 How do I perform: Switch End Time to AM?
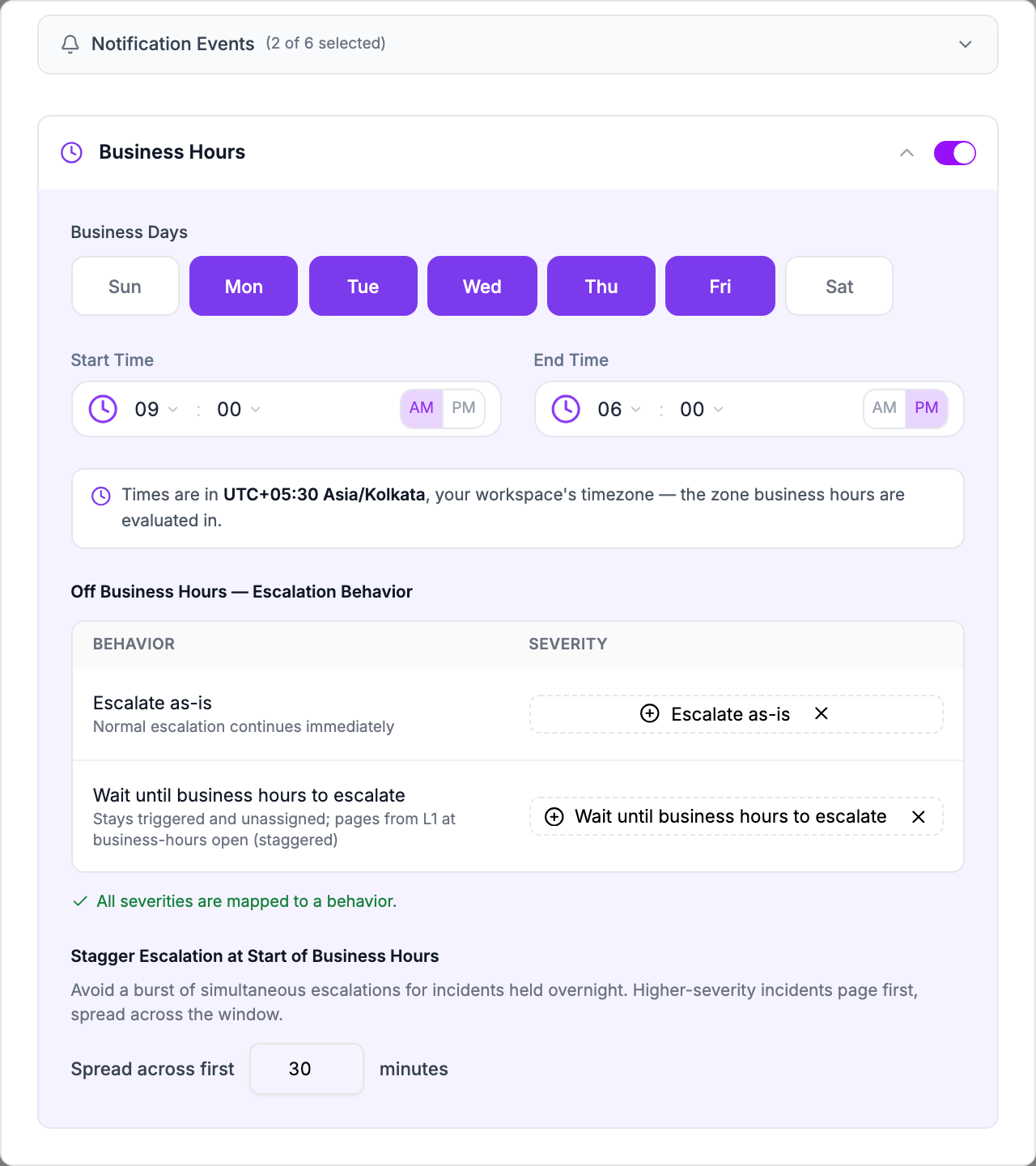point(885,408)
